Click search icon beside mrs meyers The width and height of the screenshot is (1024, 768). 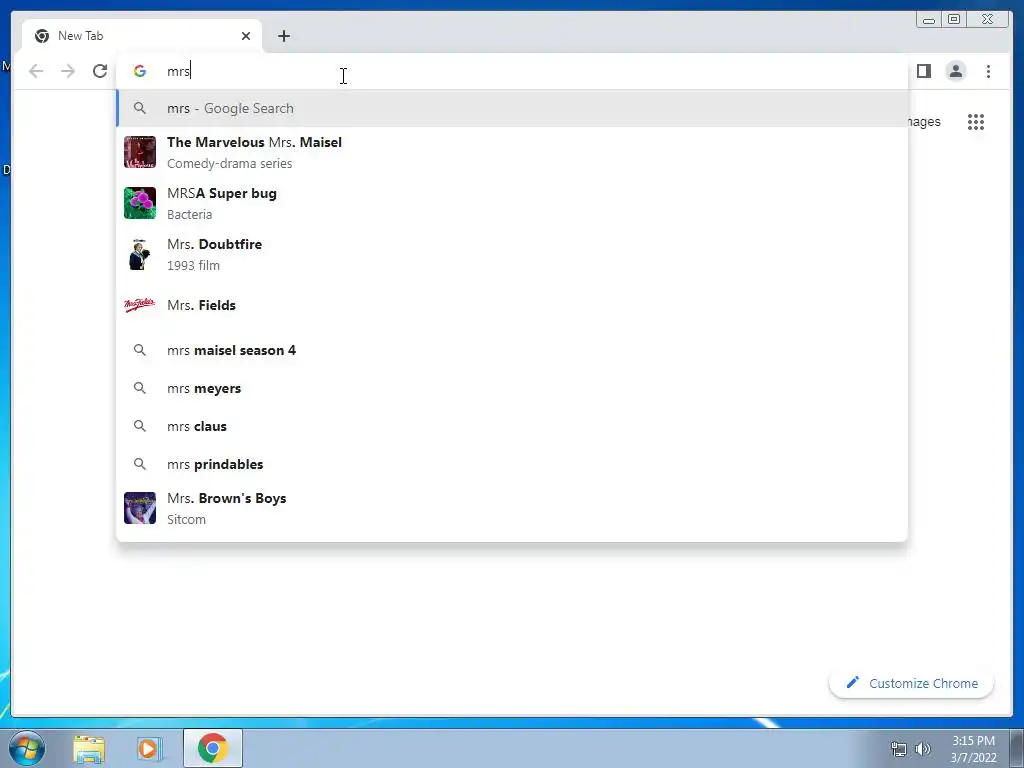pos(140,388)
